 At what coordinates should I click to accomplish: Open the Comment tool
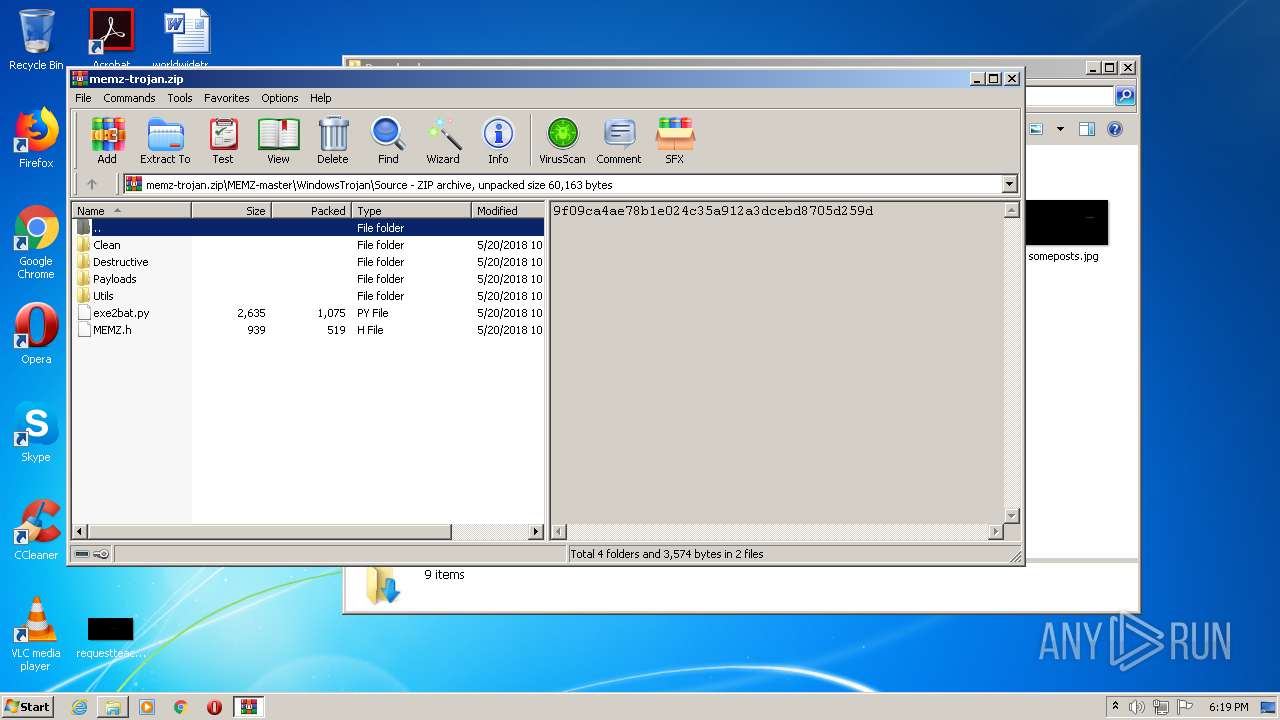(619, 140)
